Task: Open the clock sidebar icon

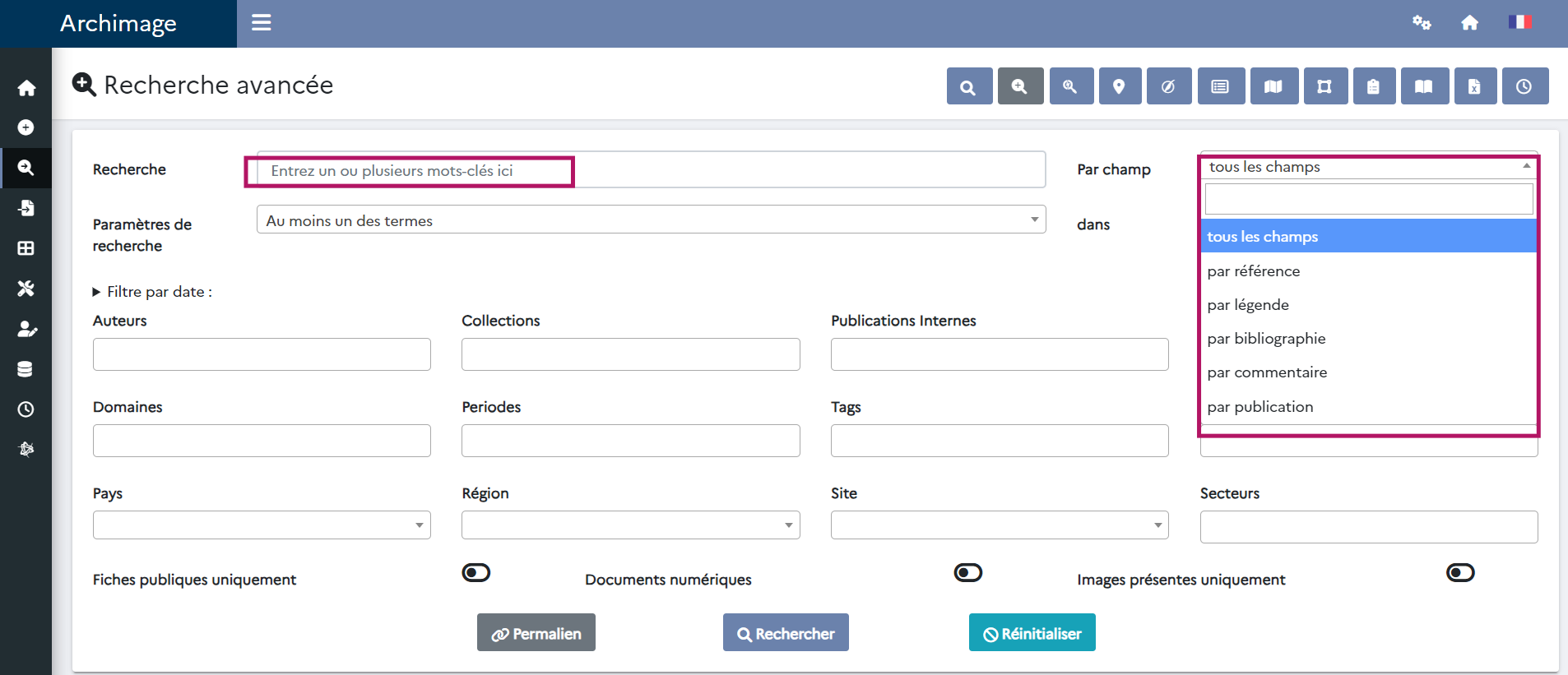Action: [26, 409]
